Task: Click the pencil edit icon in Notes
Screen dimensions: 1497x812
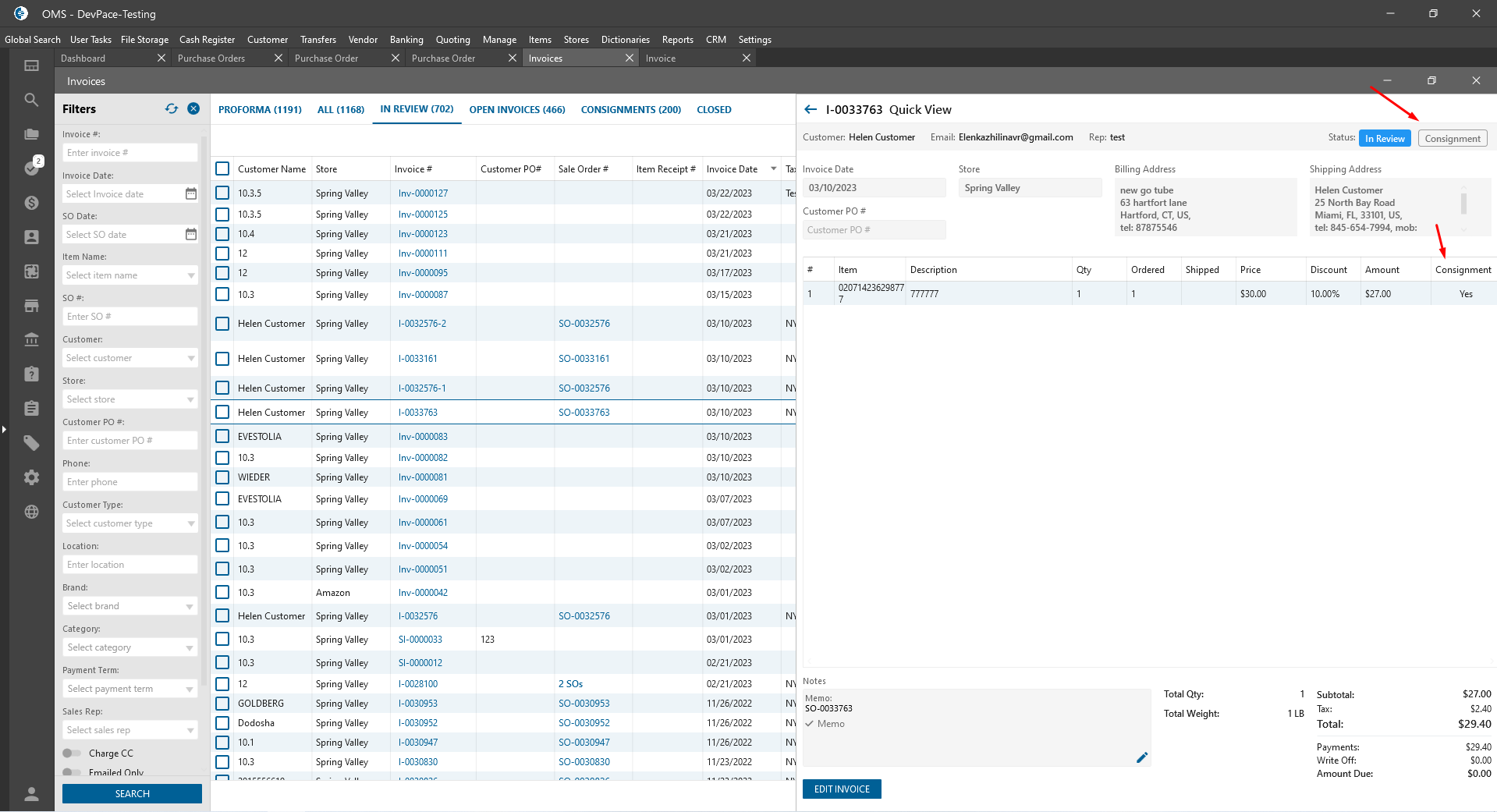Action: pos(1142,757)
